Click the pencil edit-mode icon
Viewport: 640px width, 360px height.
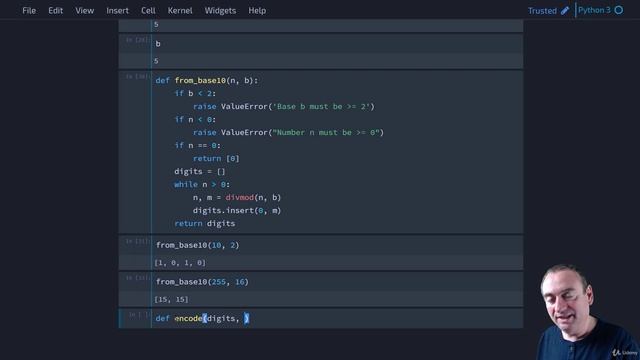tap(565, 11)
